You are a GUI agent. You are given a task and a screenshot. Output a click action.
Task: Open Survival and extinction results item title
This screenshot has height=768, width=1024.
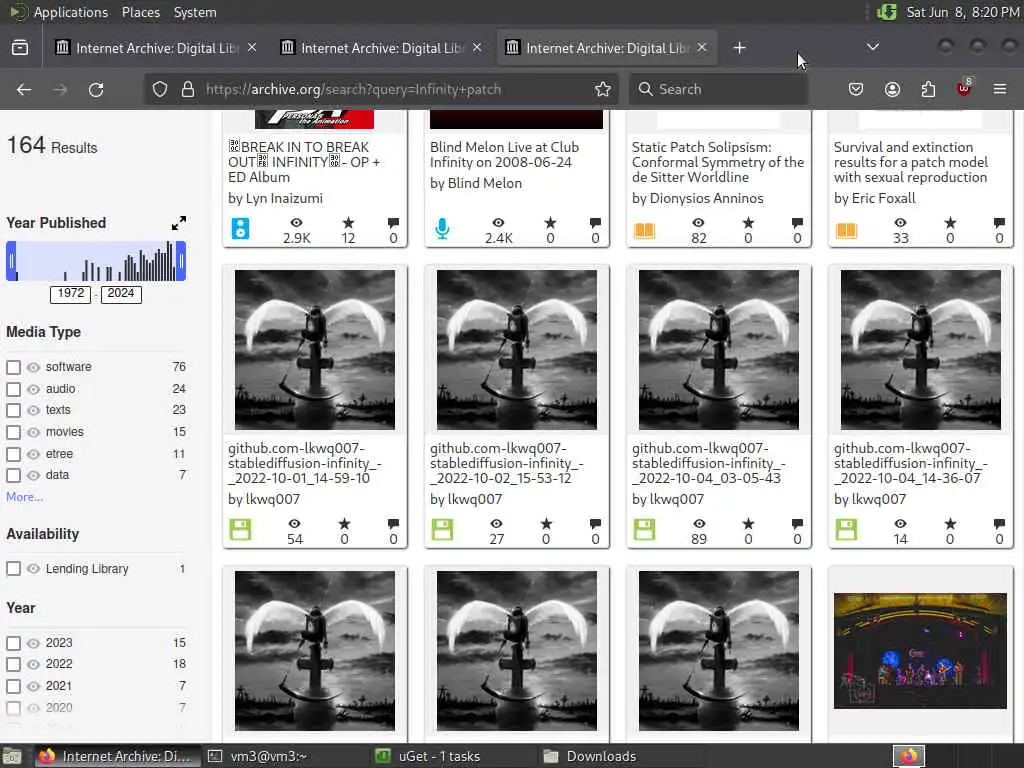[x=911, y=162]
